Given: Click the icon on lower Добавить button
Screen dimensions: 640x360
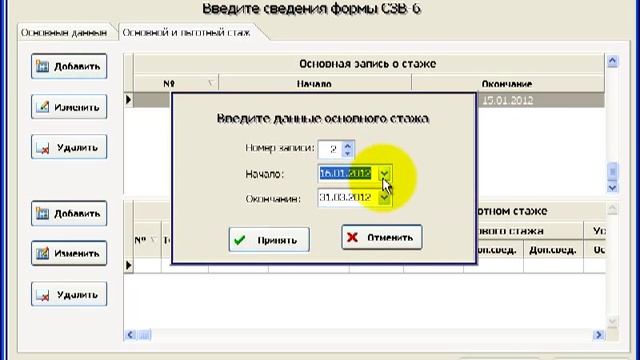Looking at the screenshot, I should click(42, 213).
